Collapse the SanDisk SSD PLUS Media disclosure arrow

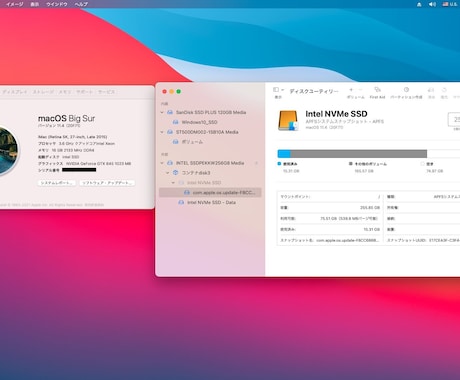(x=162, y=112)
